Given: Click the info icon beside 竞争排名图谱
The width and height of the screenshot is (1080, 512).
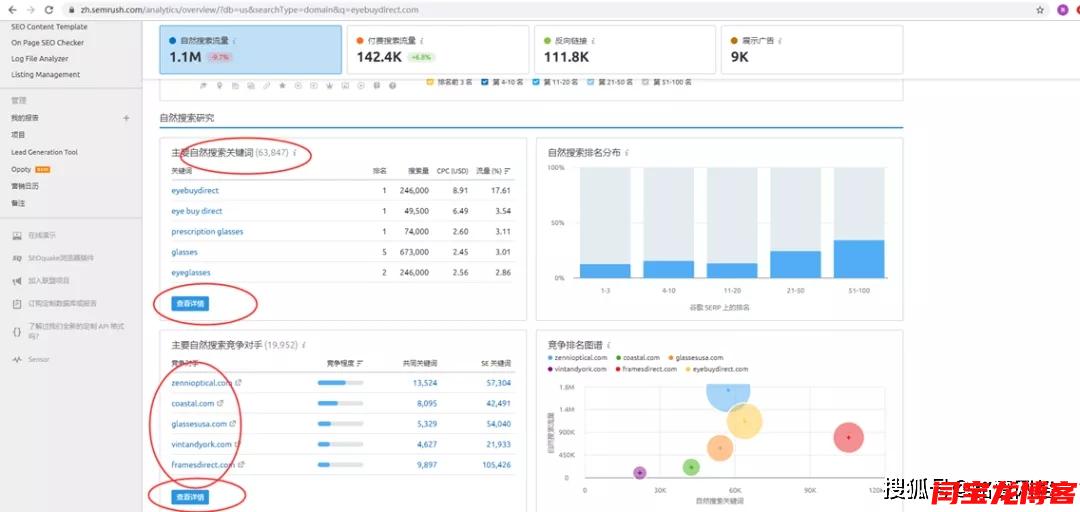Looking at the screenshot, I should pyautogui.click(x=607, y=344).
